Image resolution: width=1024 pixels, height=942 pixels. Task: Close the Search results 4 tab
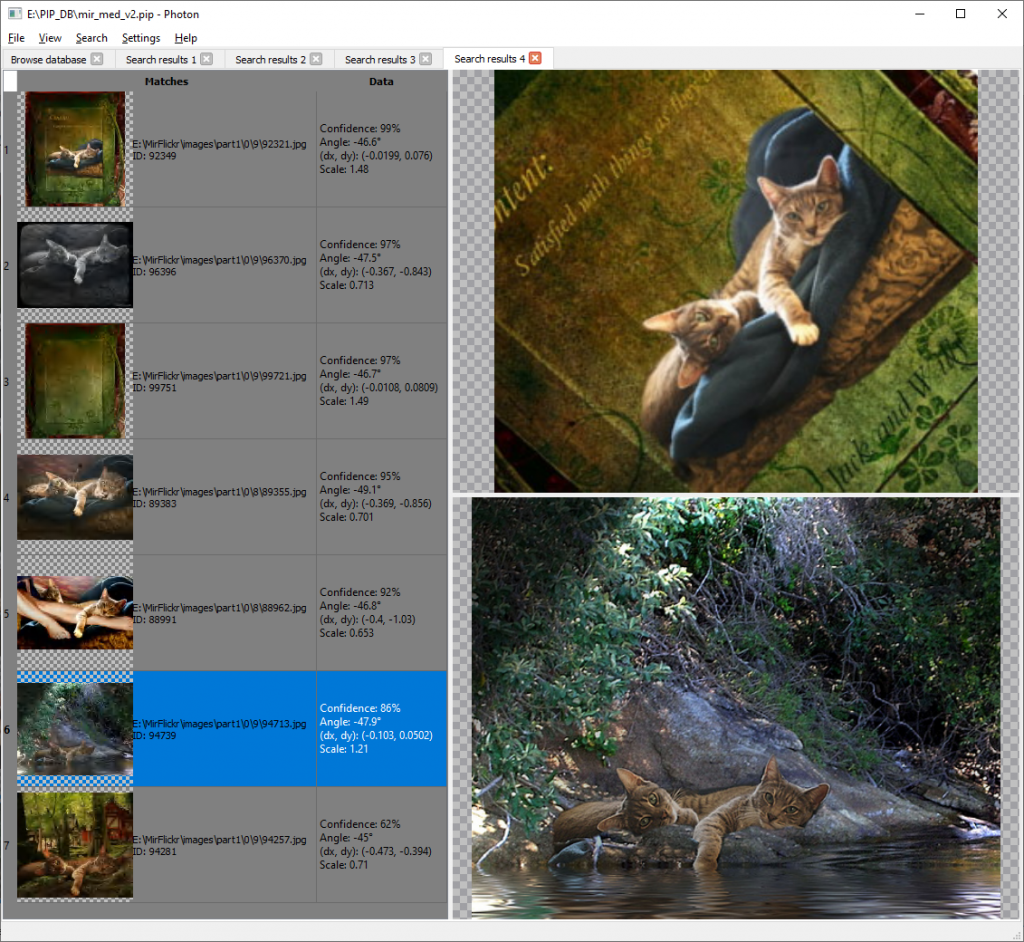pos(535,59)
